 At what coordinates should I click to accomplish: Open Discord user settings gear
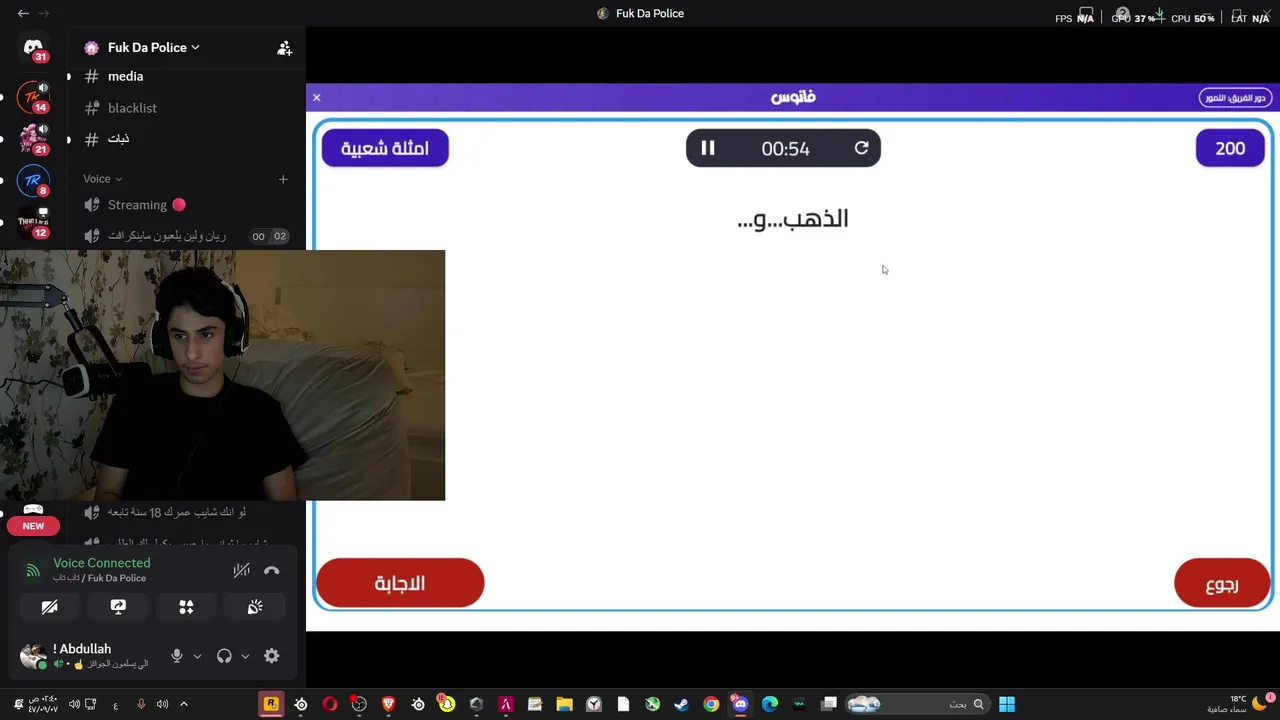coord(271,656)
